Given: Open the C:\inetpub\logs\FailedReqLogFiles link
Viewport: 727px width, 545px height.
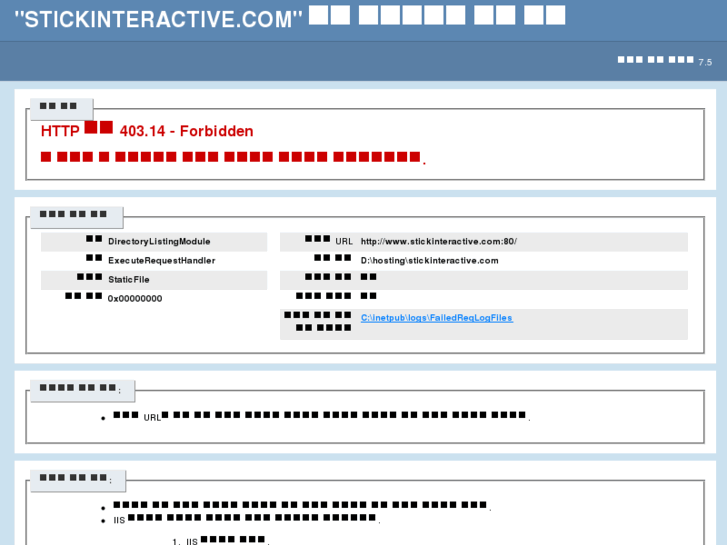Looking at the screenshot, I should pyautogui.click(x=437, y=318).
